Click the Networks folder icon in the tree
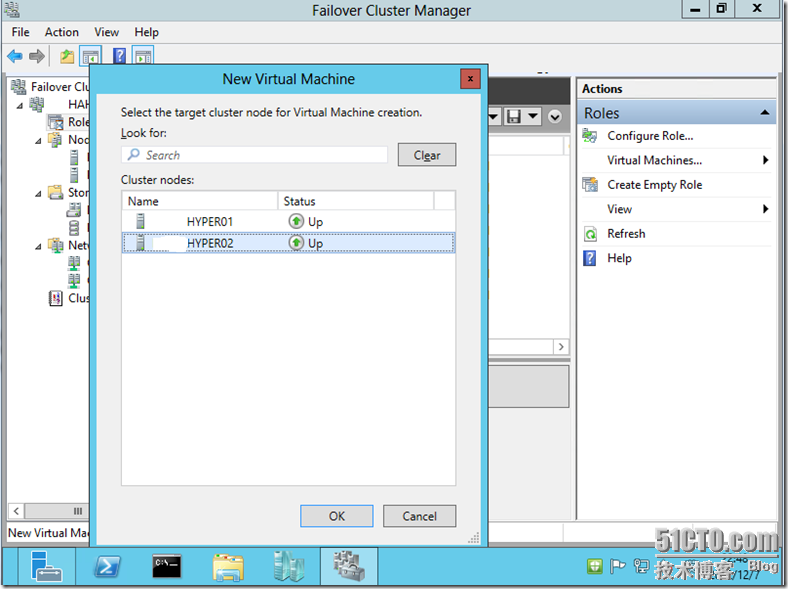 [x=55, y=245]
